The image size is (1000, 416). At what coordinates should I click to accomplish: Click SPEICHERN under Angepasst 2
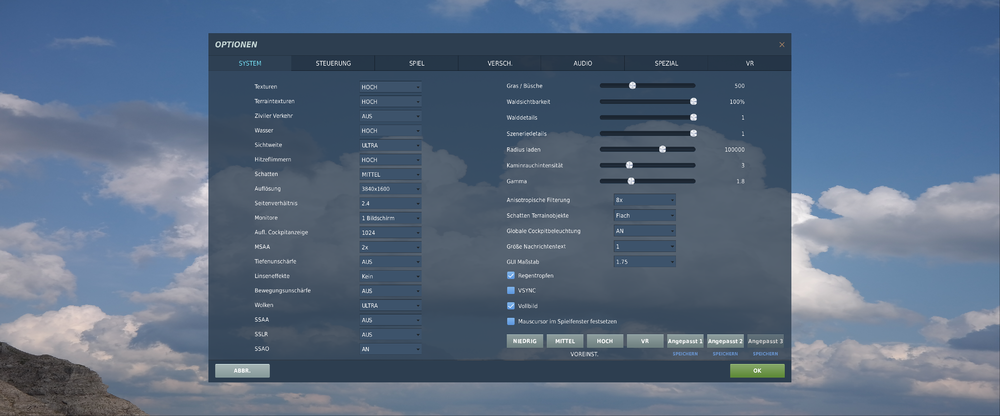point(725,353)
